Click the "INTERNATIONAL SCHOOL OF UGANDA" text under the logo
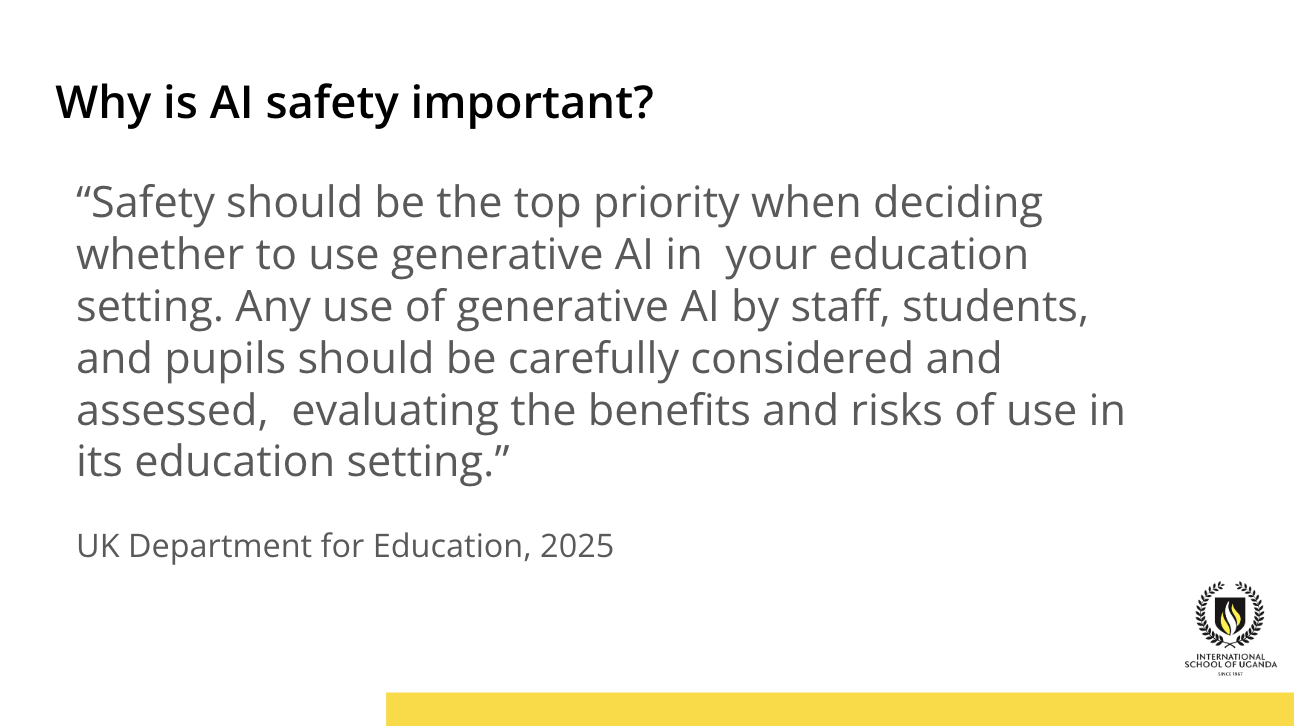This screenshot has width=1294, height=726. click(x=1230, y=661)
